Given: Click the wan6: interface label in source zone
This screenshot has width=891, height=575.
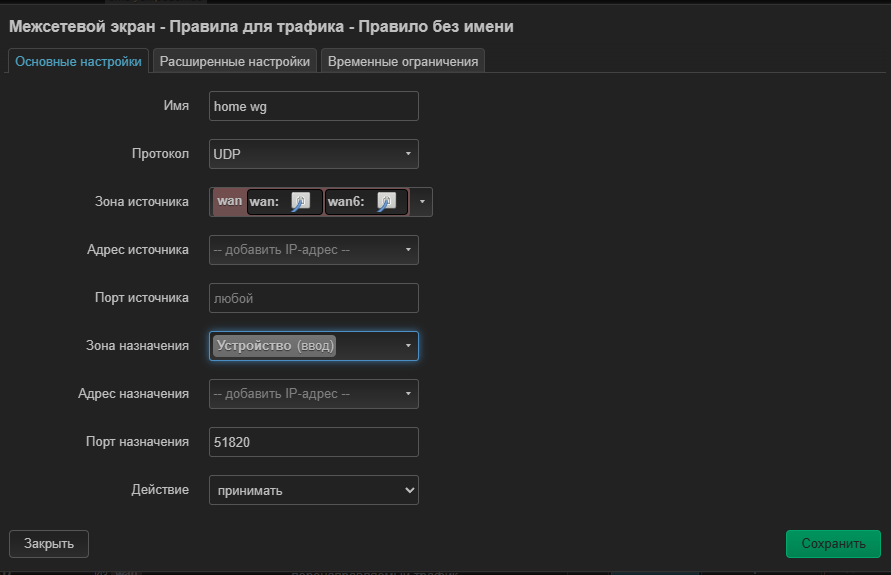Looking at the screenshot, I should [x=346, y=202].
